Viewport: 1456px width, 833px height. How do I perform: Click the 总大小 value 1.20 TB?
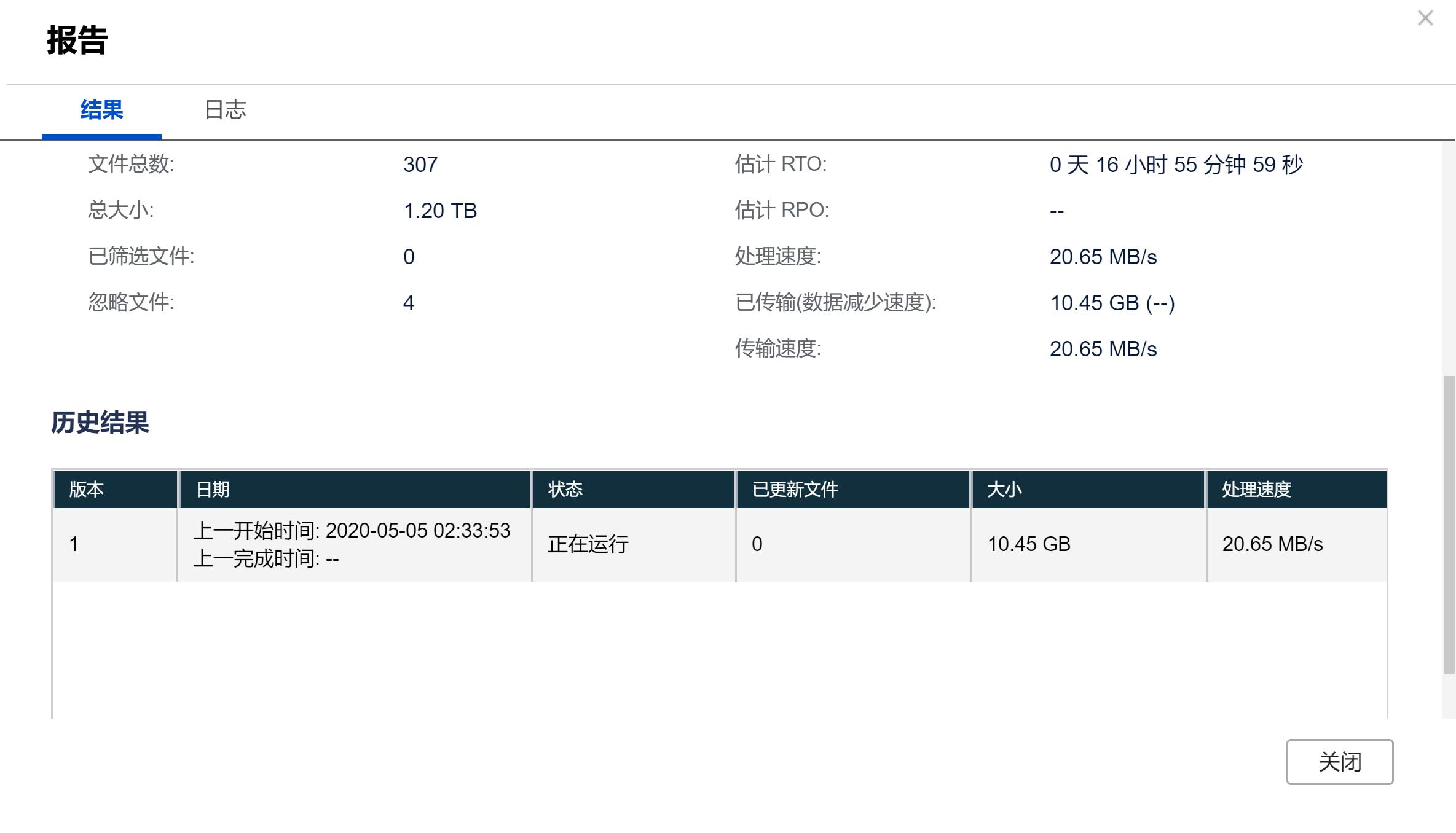coord(440,210)
